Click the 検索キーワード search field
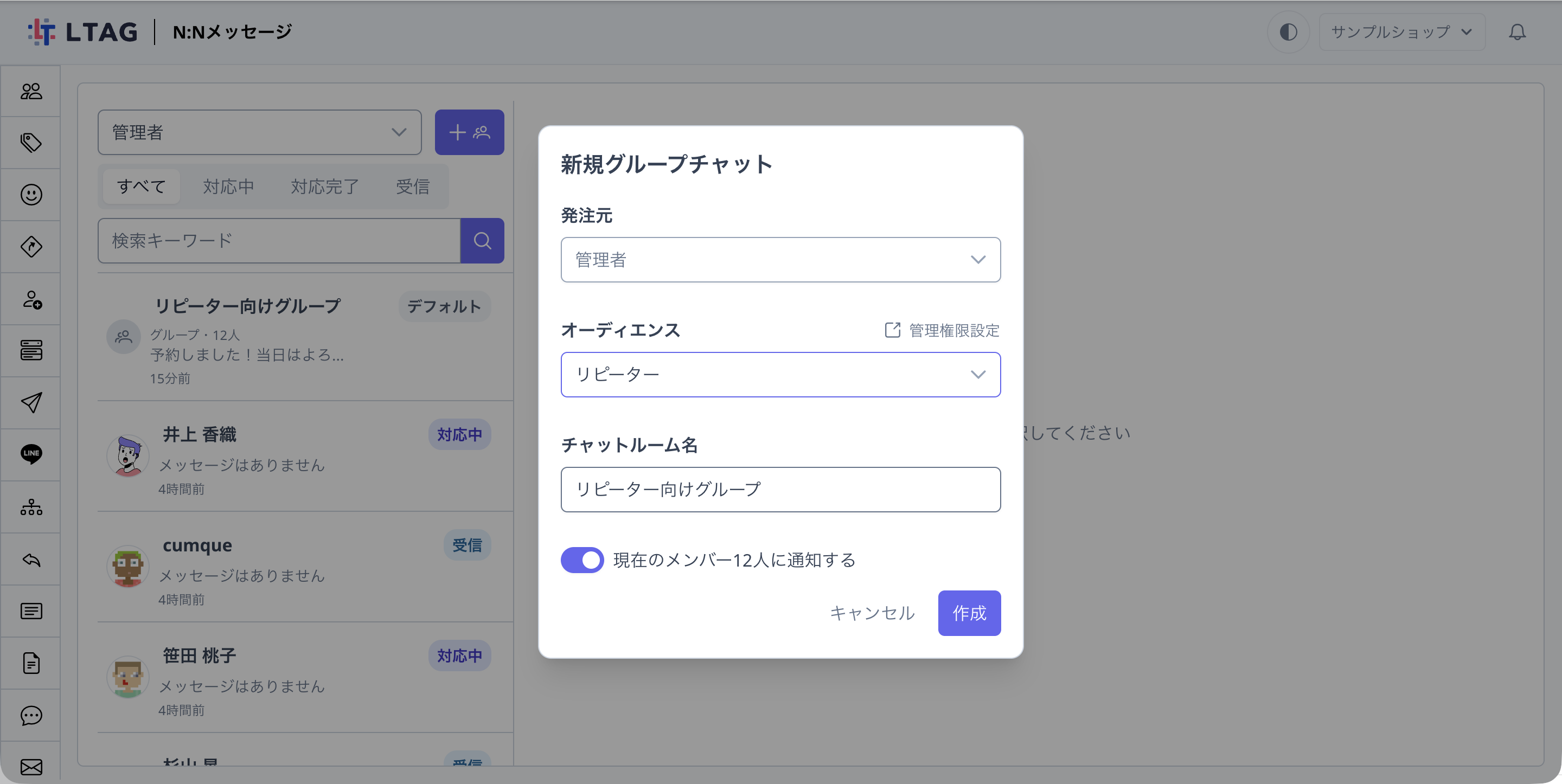The height and width of the screenshot is (784, 1562). coord(279,241)
